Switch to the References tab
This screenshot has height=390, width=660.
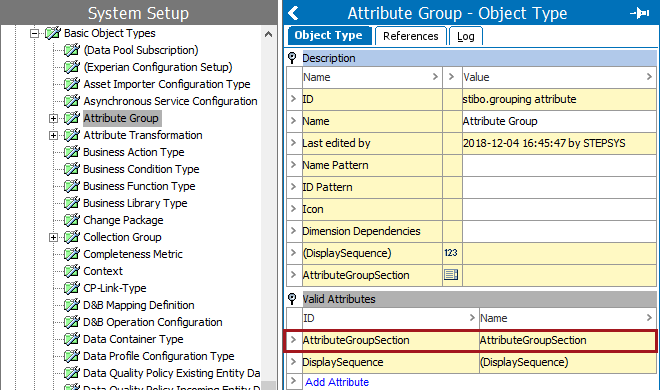[x=410, y=36]
